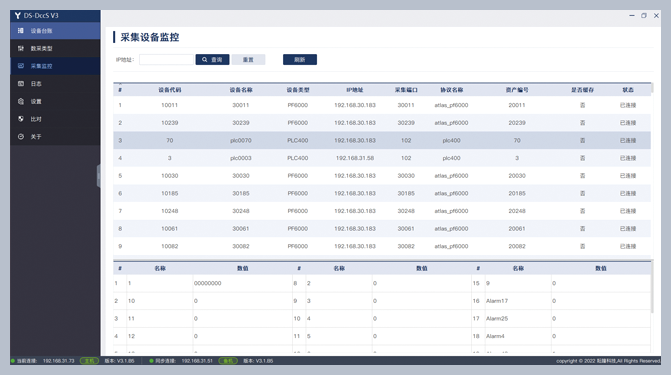Select the 采集监控 monitor icon

(21, 65)
